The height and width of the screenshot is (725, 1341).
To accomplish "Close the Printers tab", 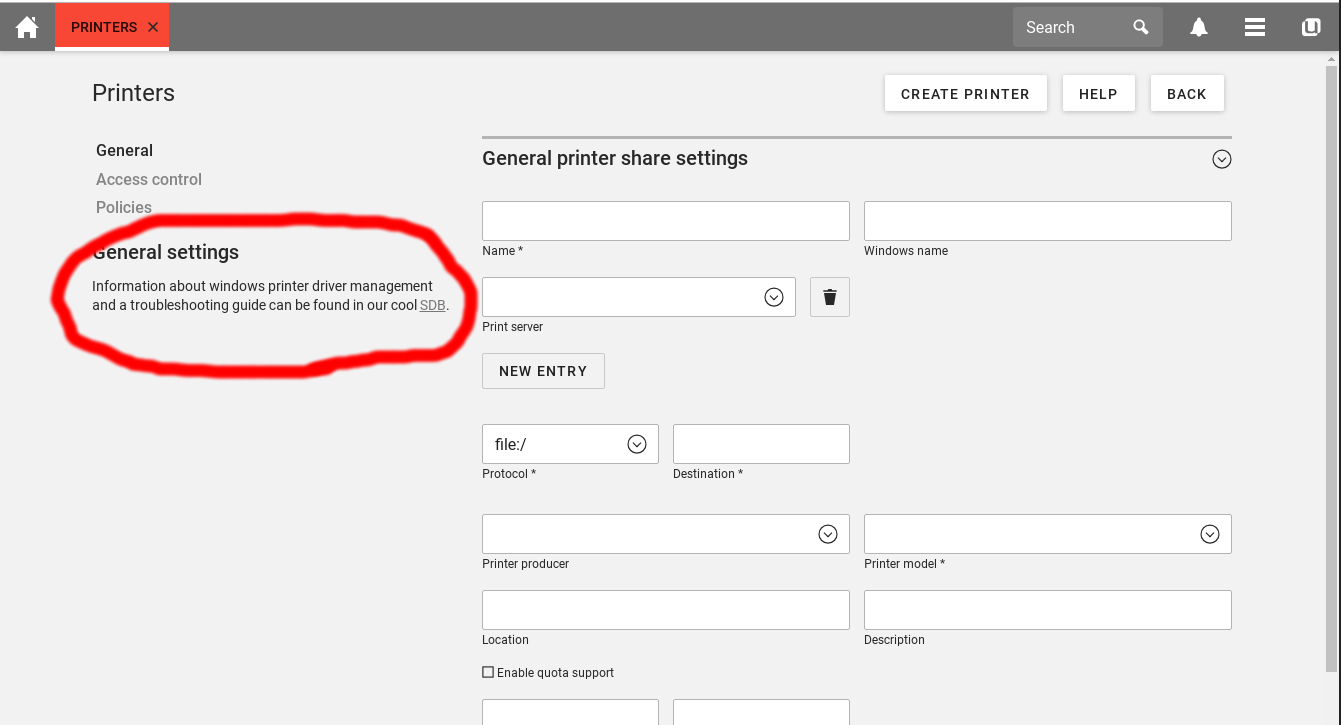I will point(153,28).
